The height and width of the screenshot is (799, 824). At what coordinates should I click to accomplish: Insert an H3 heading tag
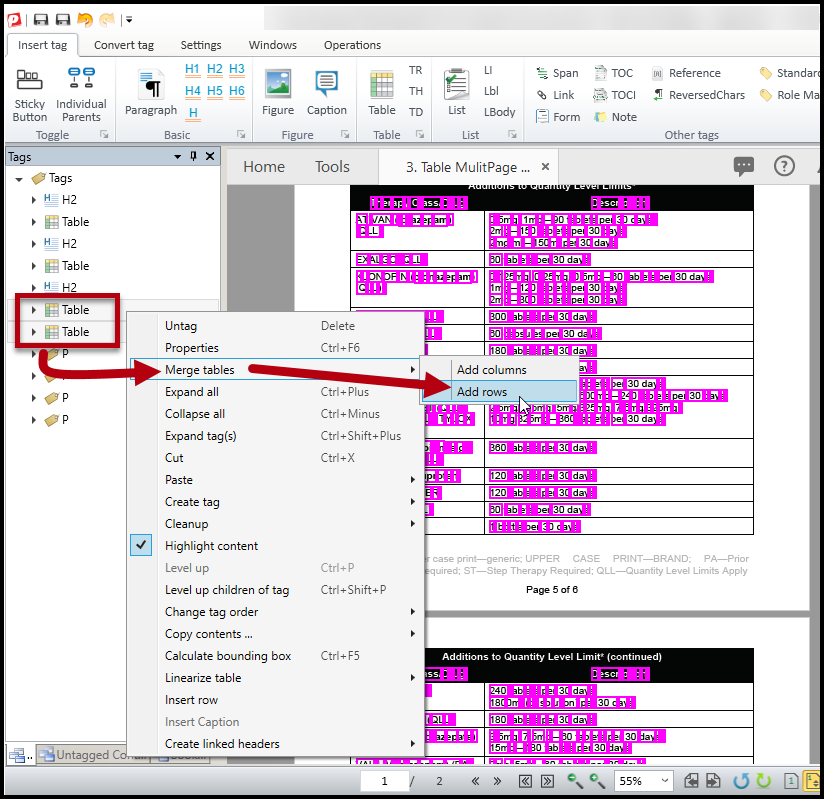236,69
